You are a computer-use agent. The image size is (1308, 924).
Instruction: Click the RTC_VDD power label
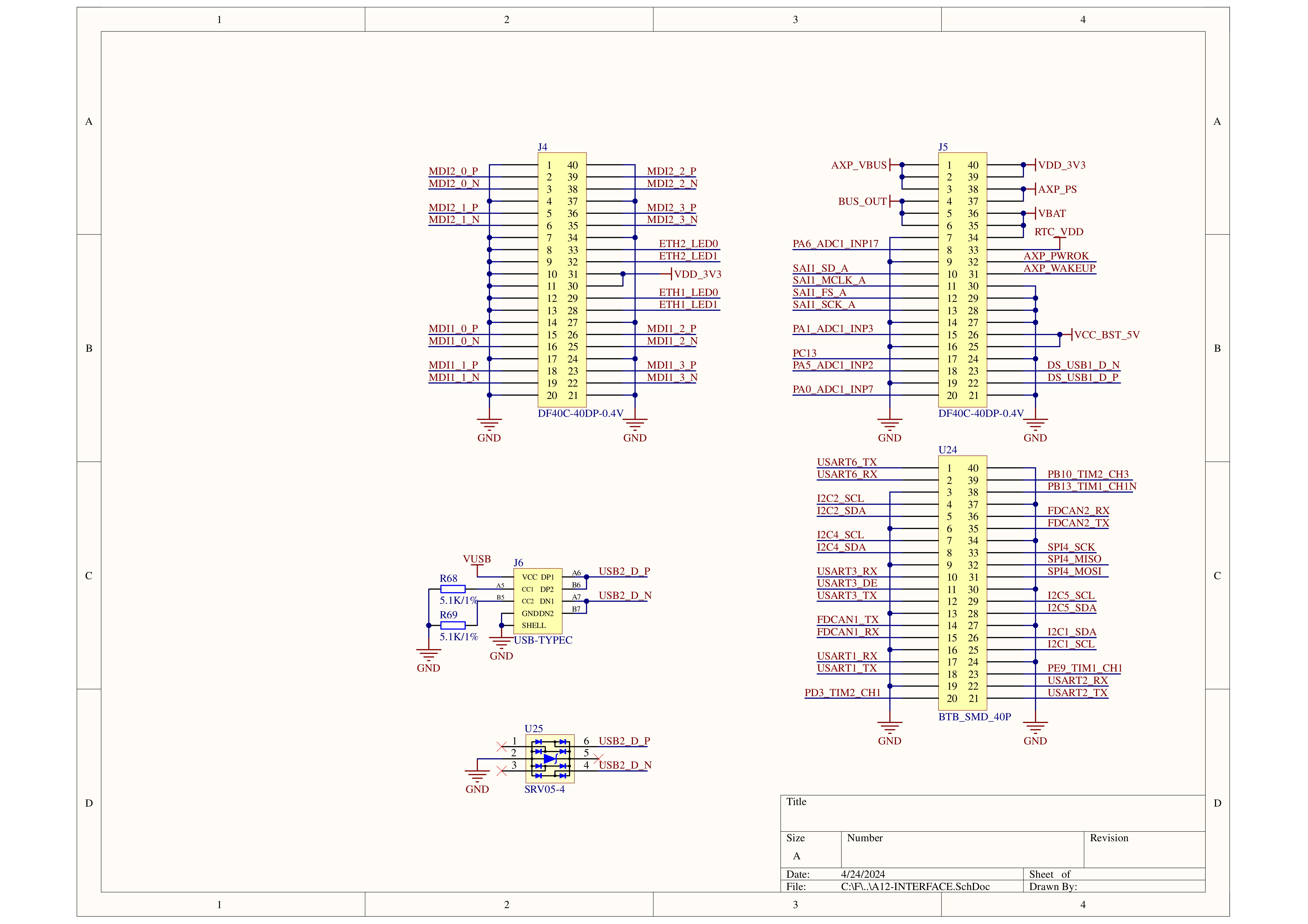click(x=1059, y=232)
